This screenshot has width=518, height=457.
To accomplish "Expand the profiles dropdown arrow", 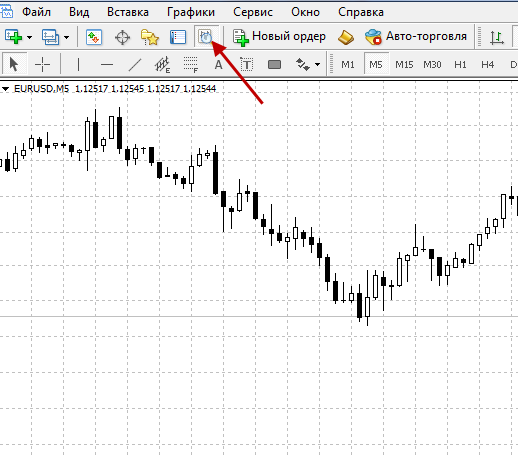I will pyautogui.click(x=66, y=37).
